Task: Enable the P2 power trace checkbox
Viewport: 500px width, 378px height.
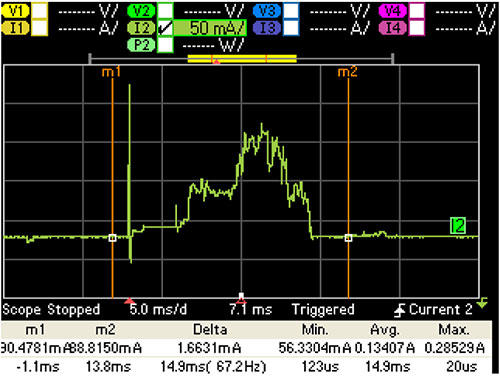Action: pyautogui.click(x=165, y=45)
